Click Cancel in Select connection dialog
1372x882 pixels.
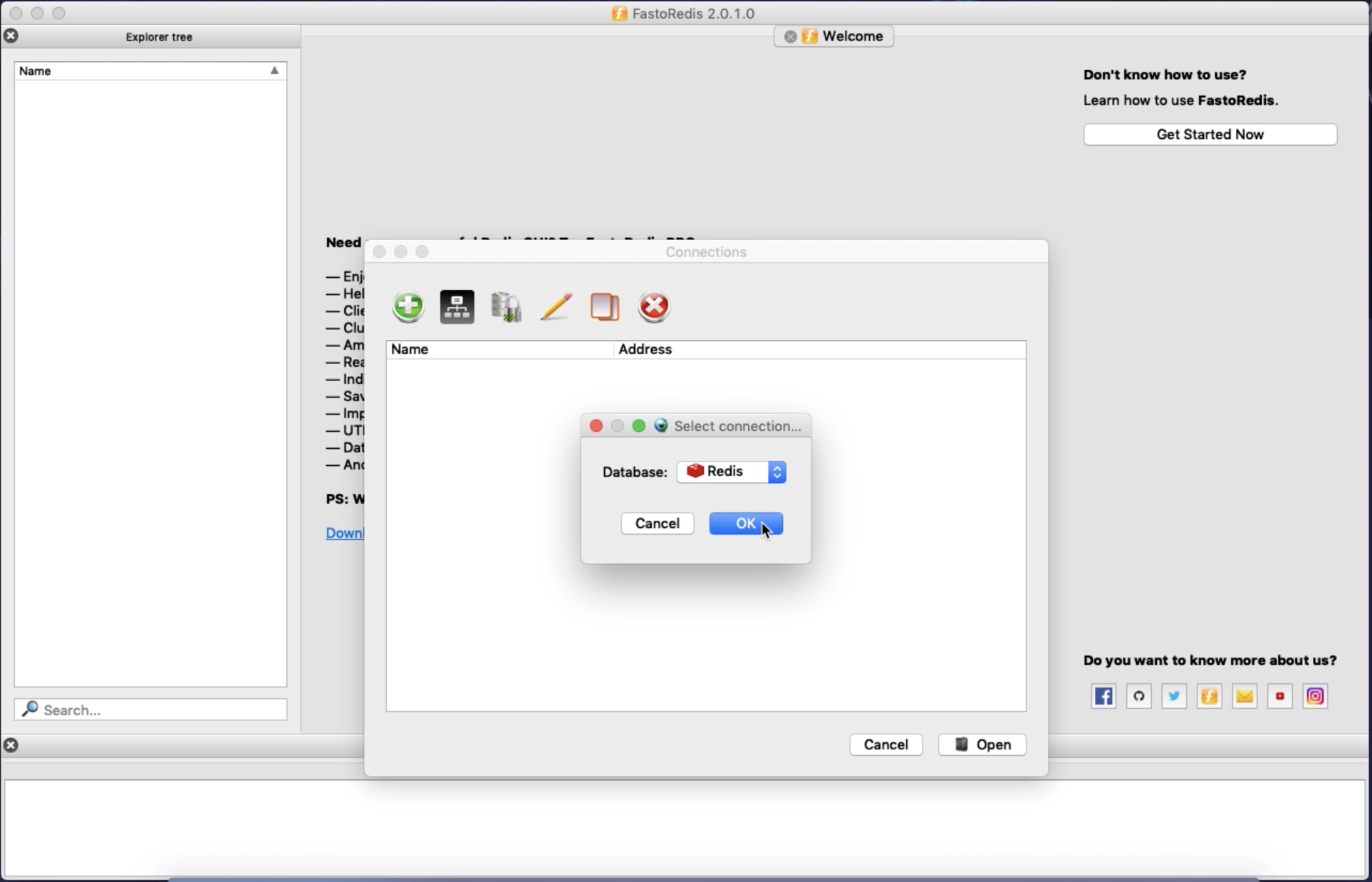click(657, 524)
